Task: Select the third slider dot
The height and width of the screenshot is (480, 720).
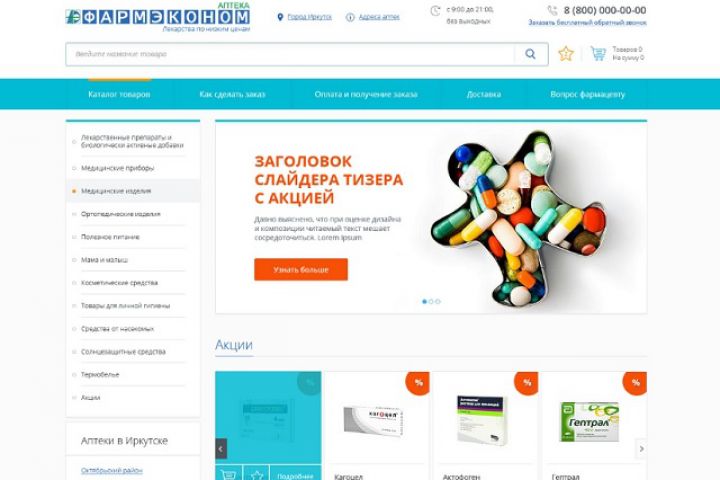Action: pyautogui.click(x=438, y=302)
